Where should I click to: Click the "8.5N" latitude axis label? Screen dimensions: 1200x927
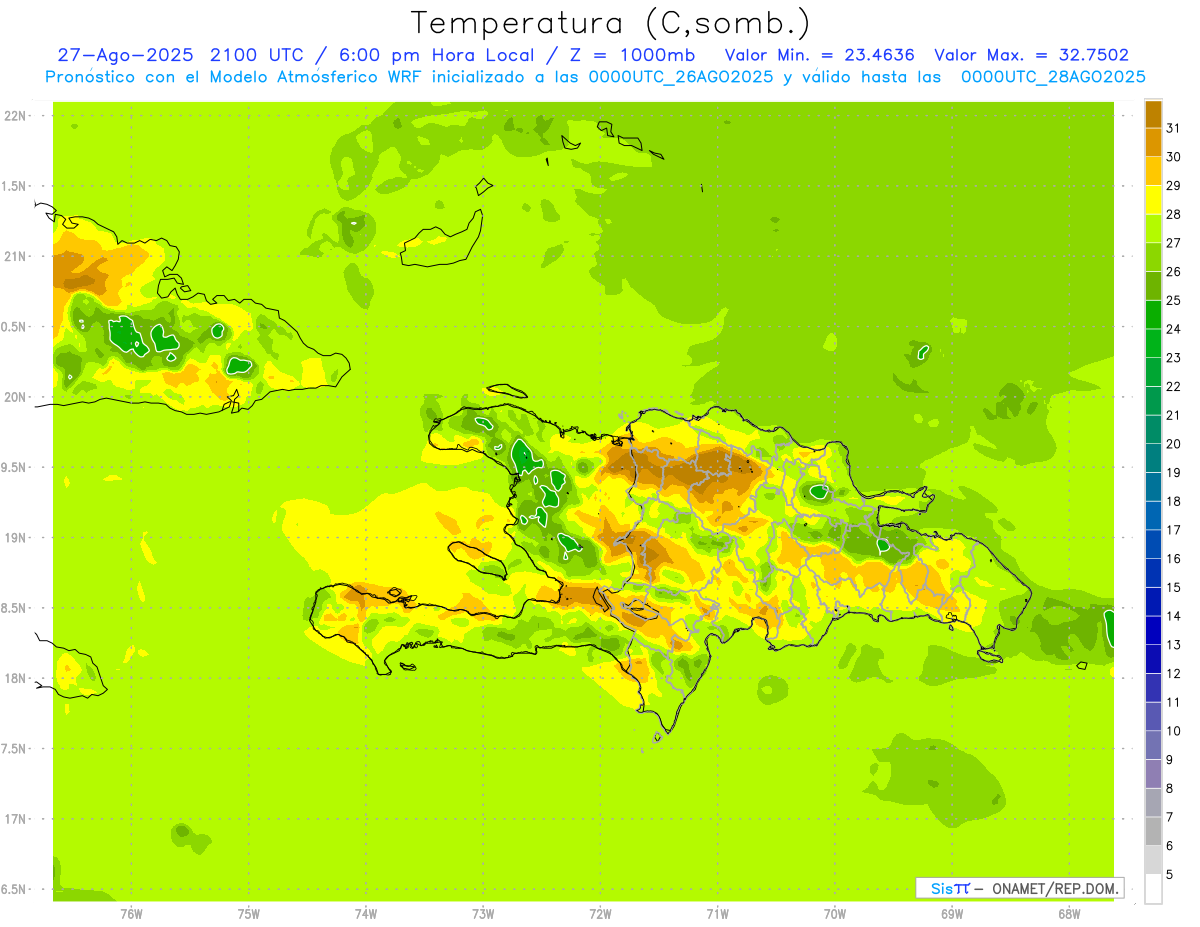coord(15,608)
